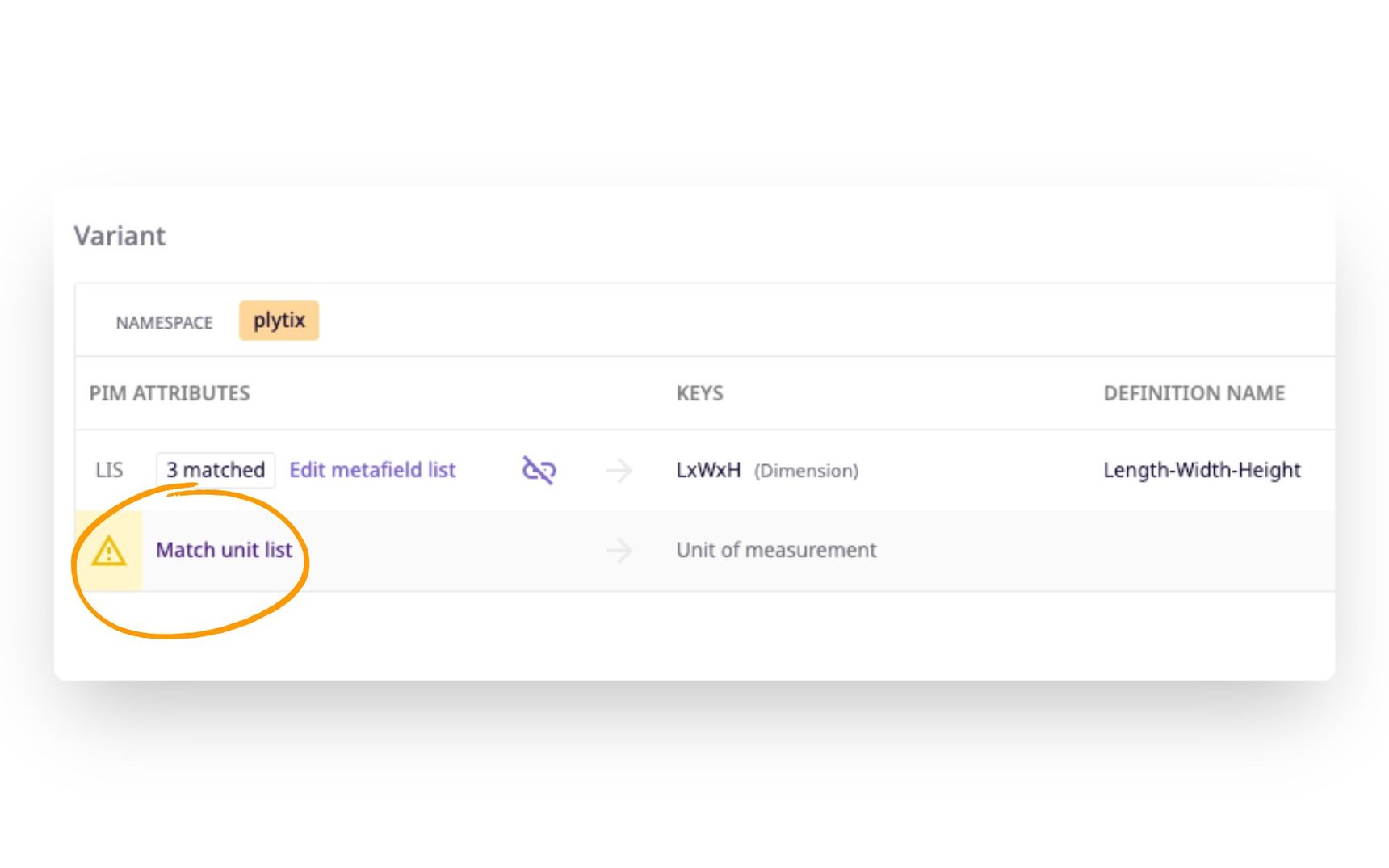Click the arrow before Unit of measurement

click(x=618, y=551)
